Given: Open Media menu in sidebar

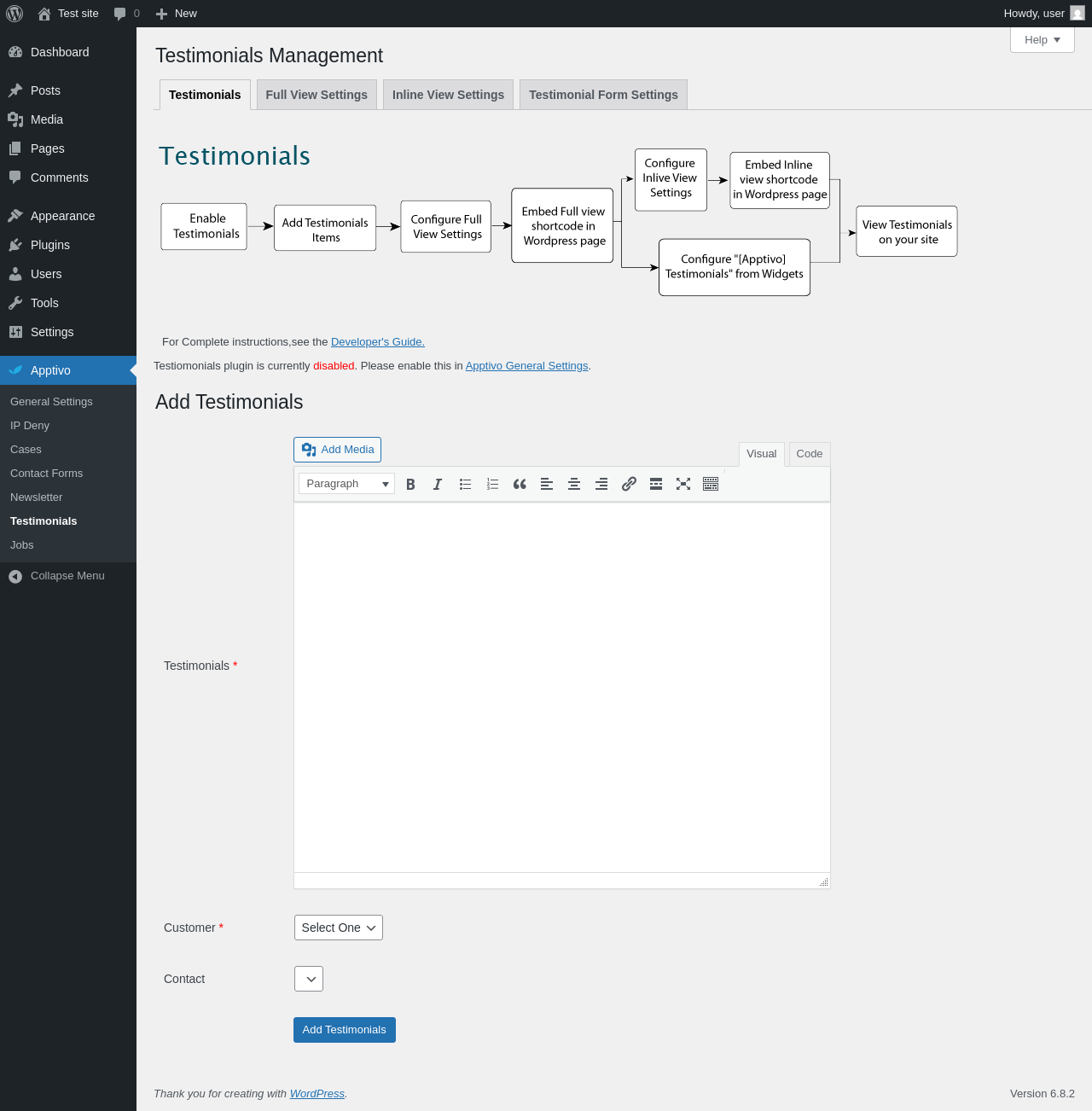Looking at the screenshot, I should [68, 119].
